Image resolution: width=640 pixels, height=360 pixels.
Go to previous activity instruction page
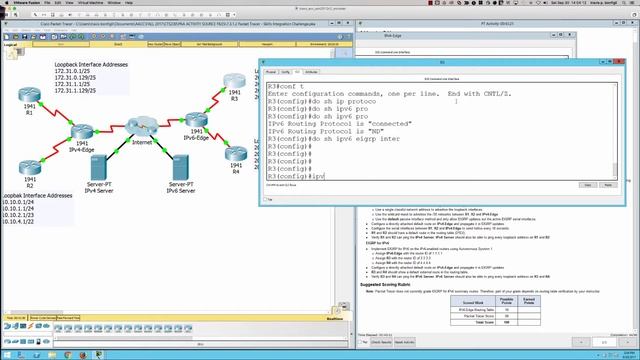(581, 342)
